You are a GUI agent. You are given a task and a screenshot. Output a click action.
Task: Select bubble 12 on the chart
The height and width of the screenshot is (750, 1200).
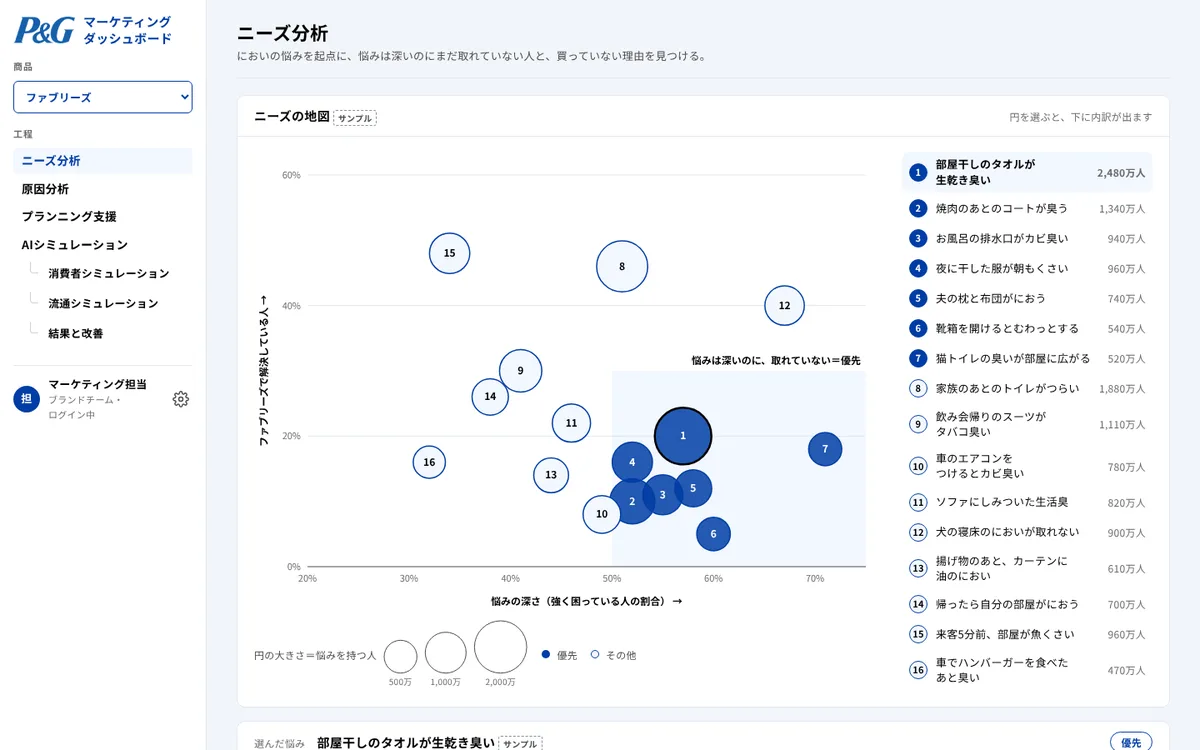coord(784,306)
